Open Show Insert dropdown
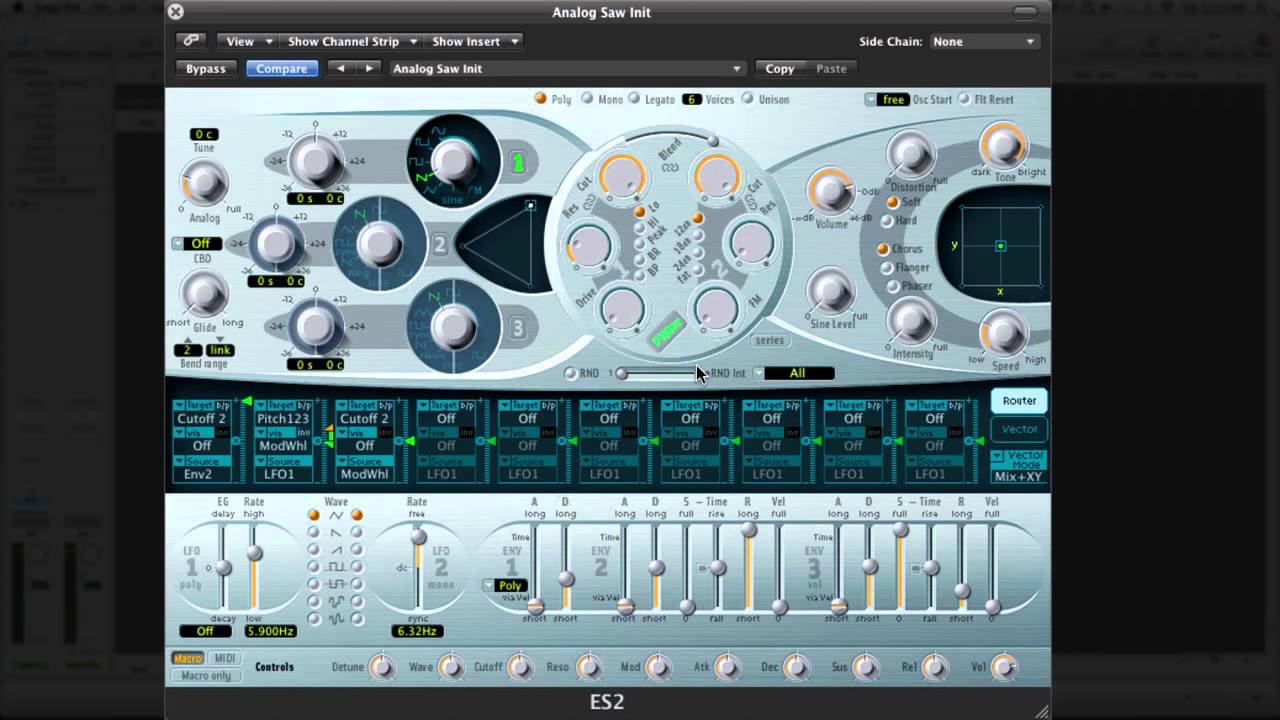The height and width of the screenshot is (720, 1280). pyautogui.click(x=474, y=41)
